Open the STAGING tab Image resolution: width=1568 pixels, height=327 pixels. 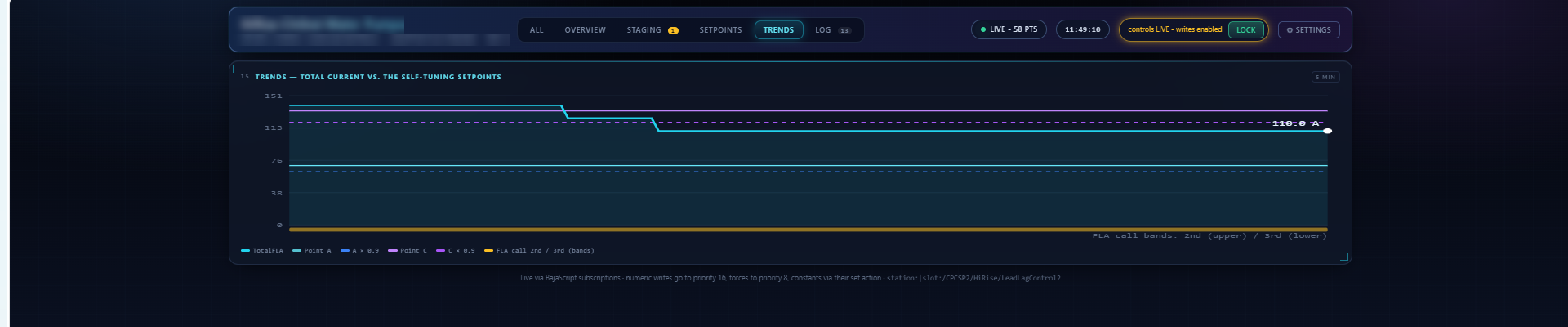point(652,30)
